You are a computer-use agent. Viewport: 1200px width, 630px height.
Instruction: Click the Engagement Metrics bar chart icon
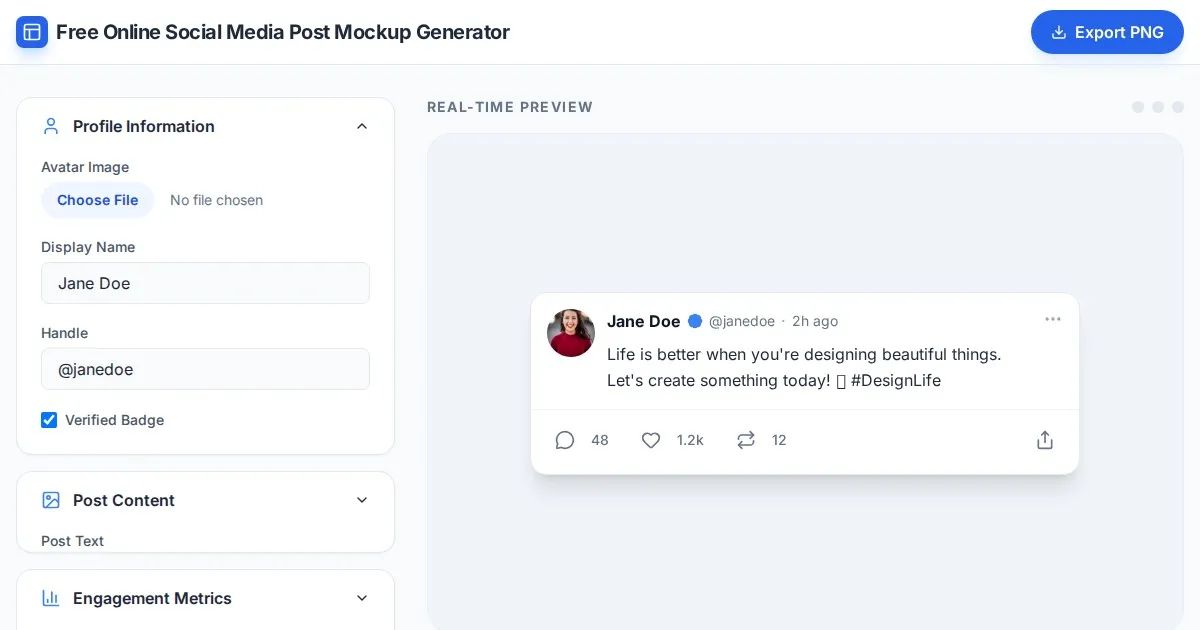(x=51, y=598)
